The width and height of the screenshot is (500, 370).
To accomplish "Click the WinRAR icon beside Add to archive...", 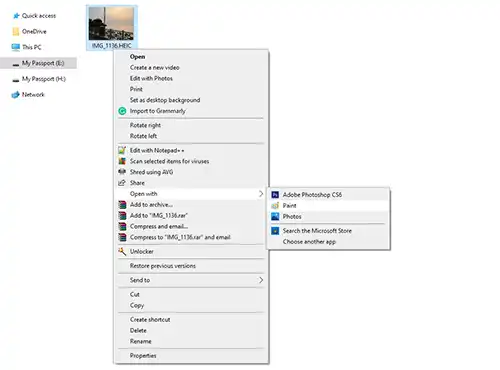I will pos(122,205).
